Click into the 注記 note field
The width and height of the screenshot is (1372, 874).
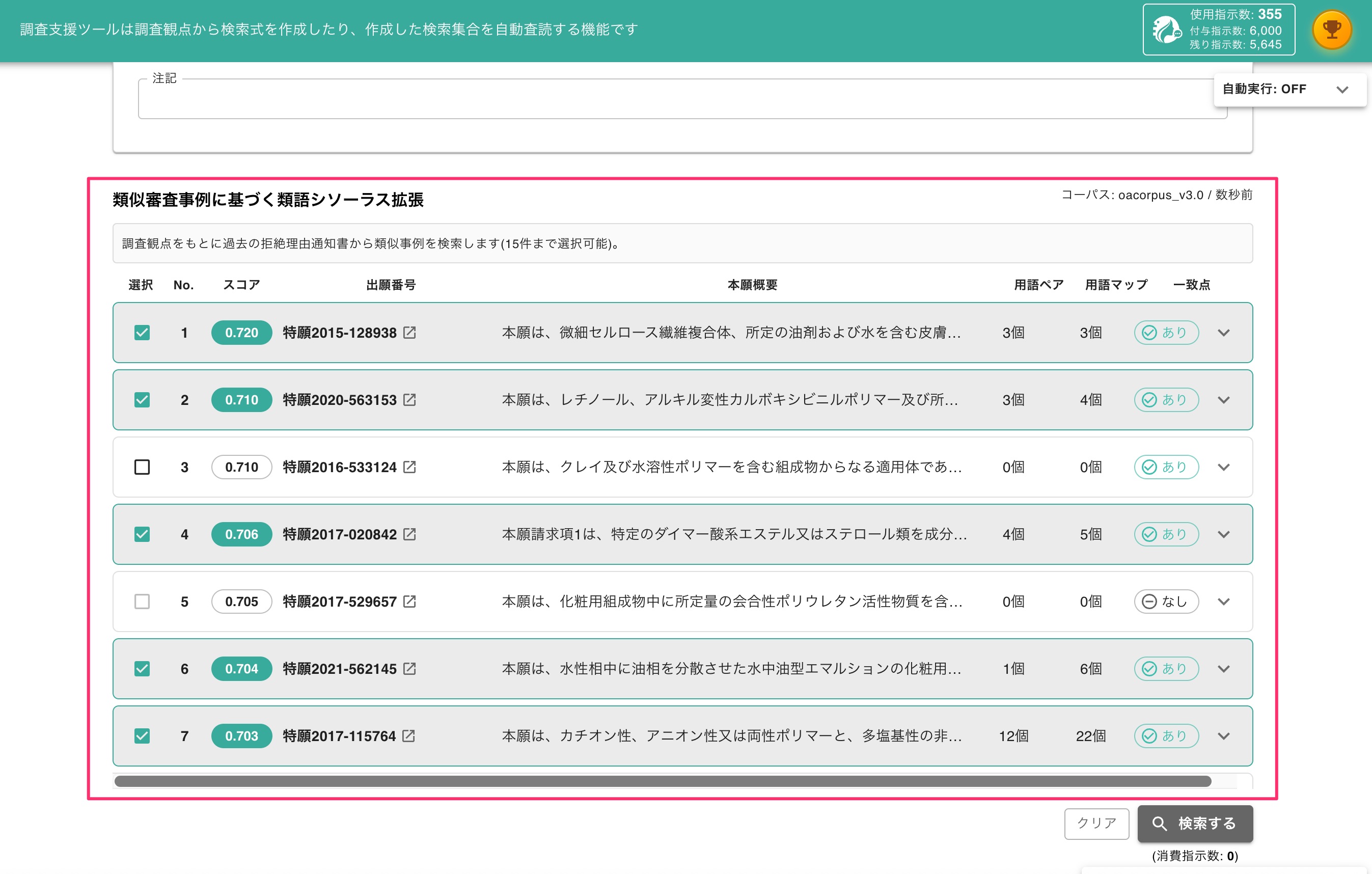click(x=682, y=99)
